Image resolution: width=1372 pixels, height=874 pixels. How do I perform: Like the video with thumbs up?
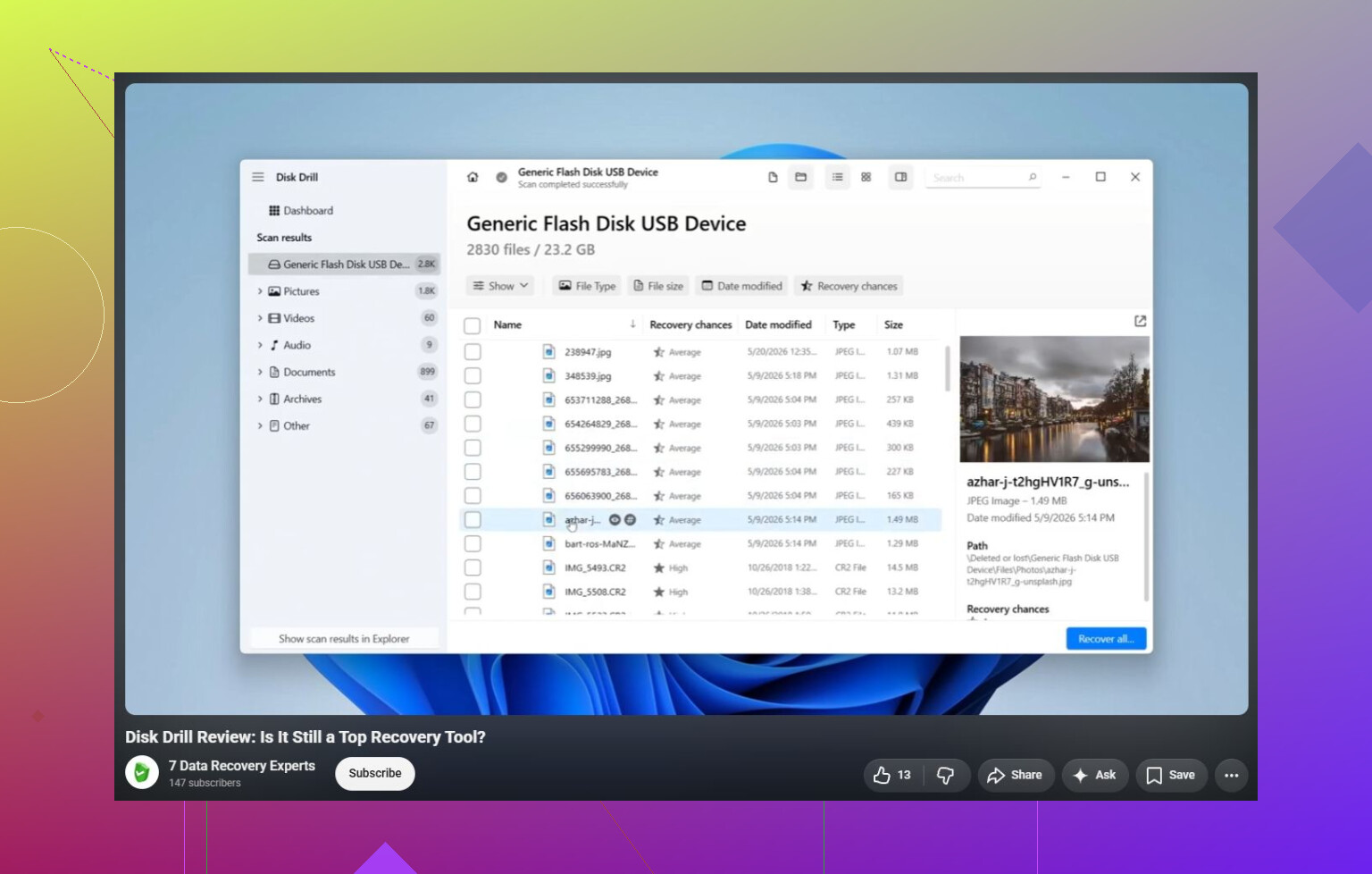click(891, 775)
